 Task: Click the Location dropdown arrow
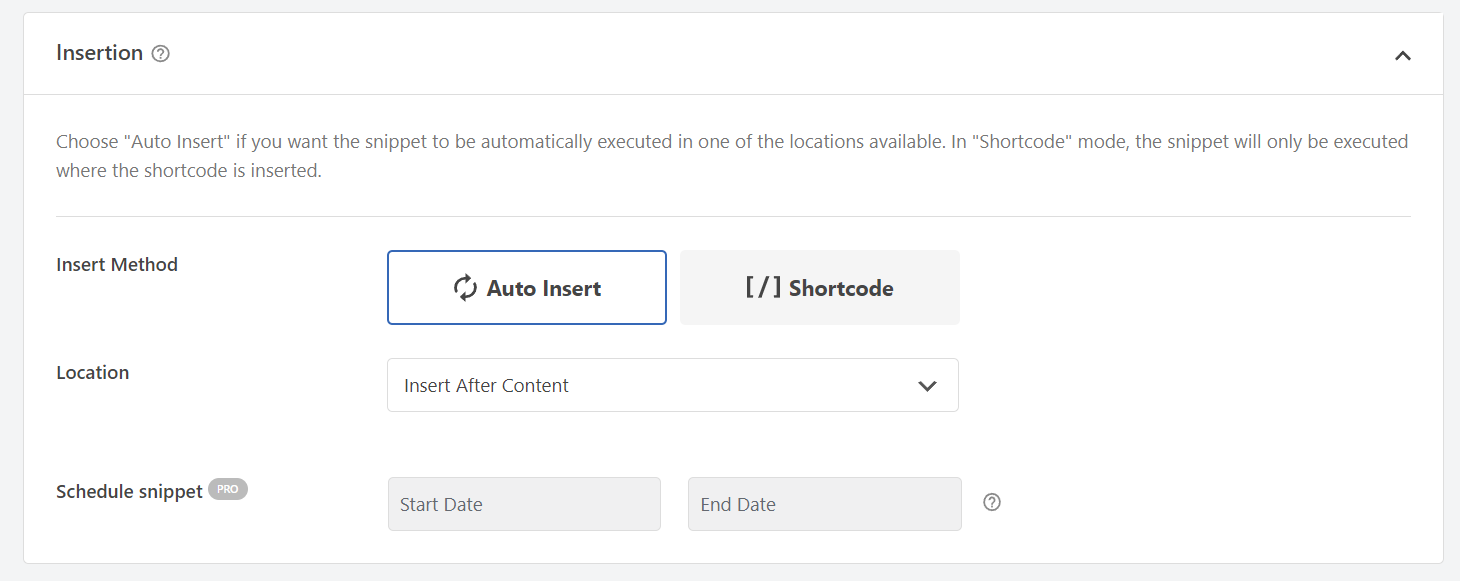click(927, 386)
